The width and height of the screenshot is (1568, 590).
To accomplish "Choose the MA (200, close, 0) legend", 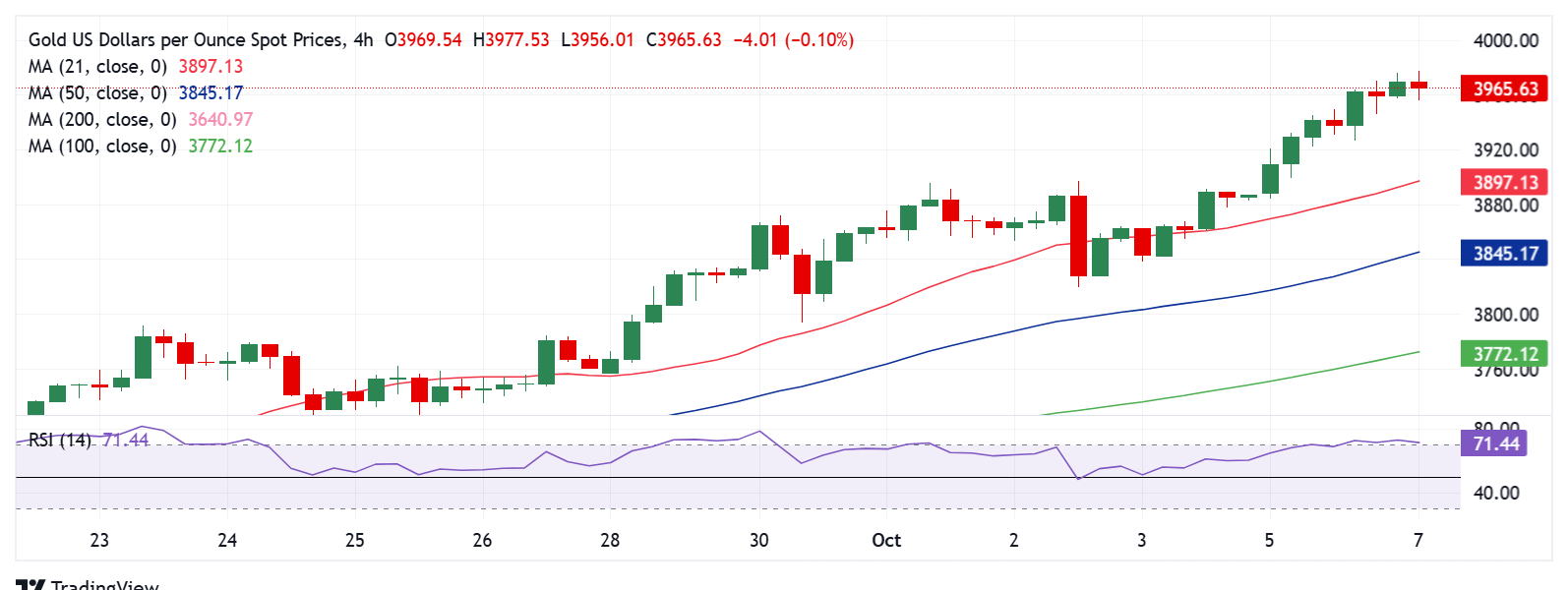I will click(102, 120).
